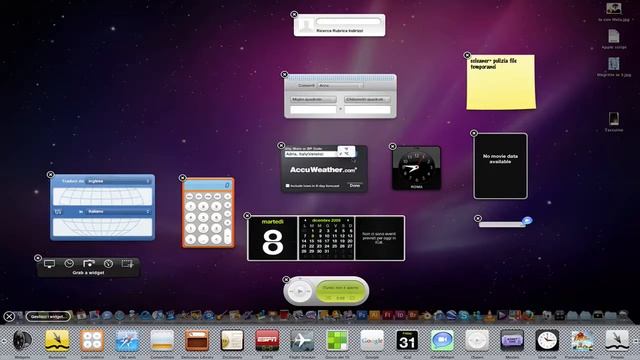The image size is (640, 360).
Task: Remove the calculator widget with its X button
Action: 182,178
